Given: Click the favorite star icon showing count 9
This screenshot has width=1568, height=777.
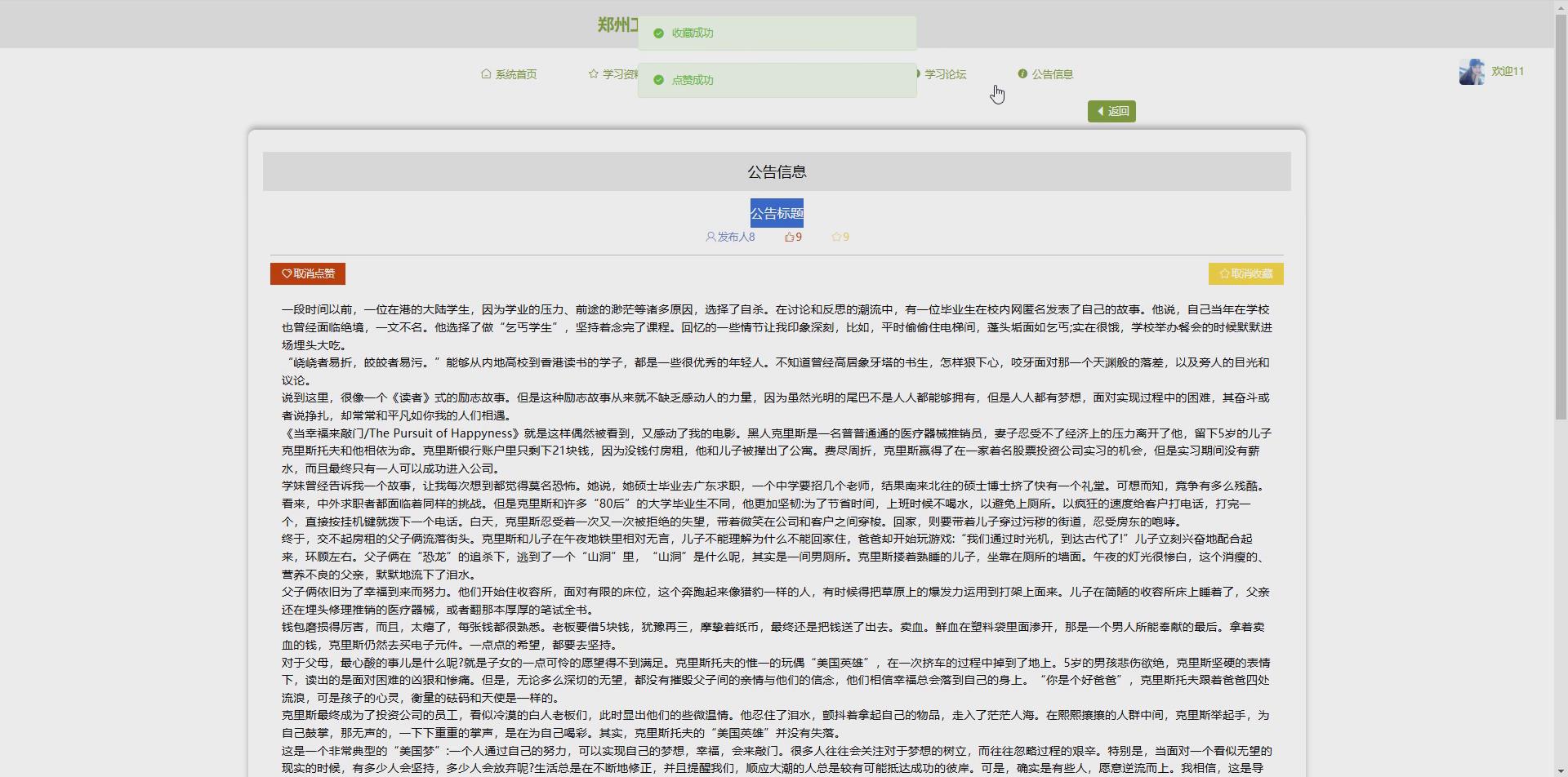Looking at the screenshot, I should click(835, 236).
